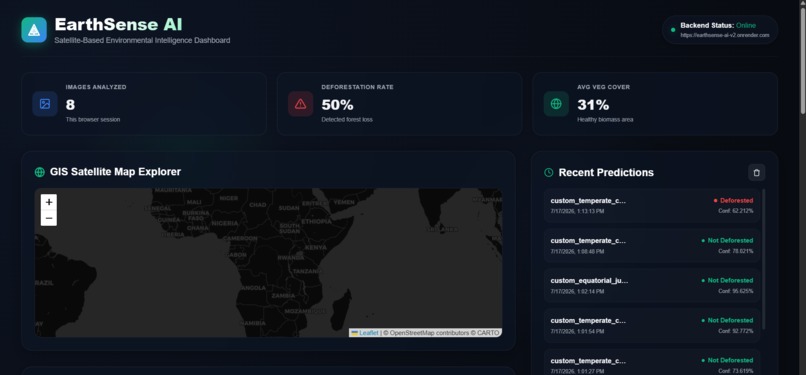Click 'Detected forest loss' caption

[x=347, y=119]
